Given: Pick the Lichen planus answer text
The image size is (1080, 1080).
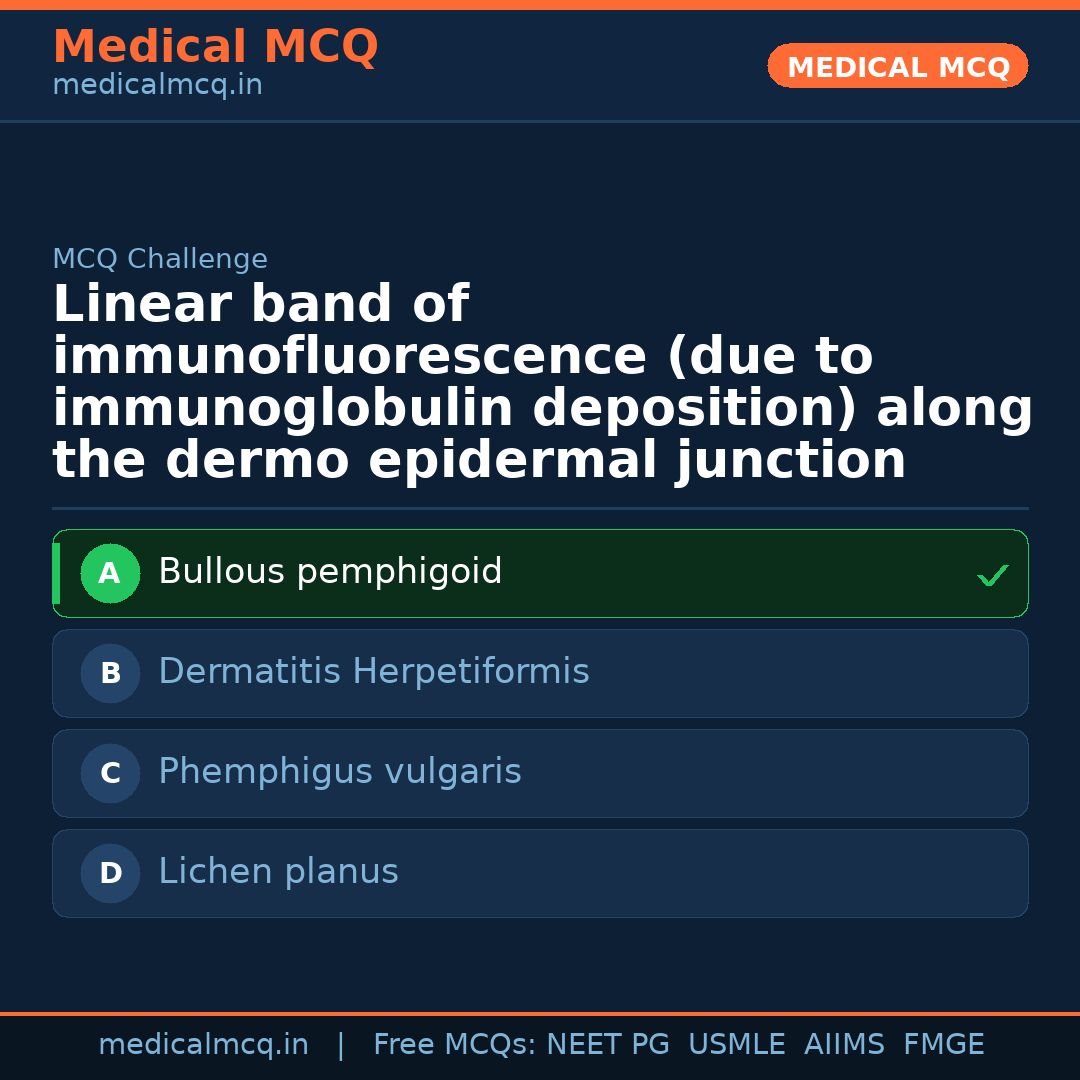Looking at the screenshot, I should coord(278,872).
